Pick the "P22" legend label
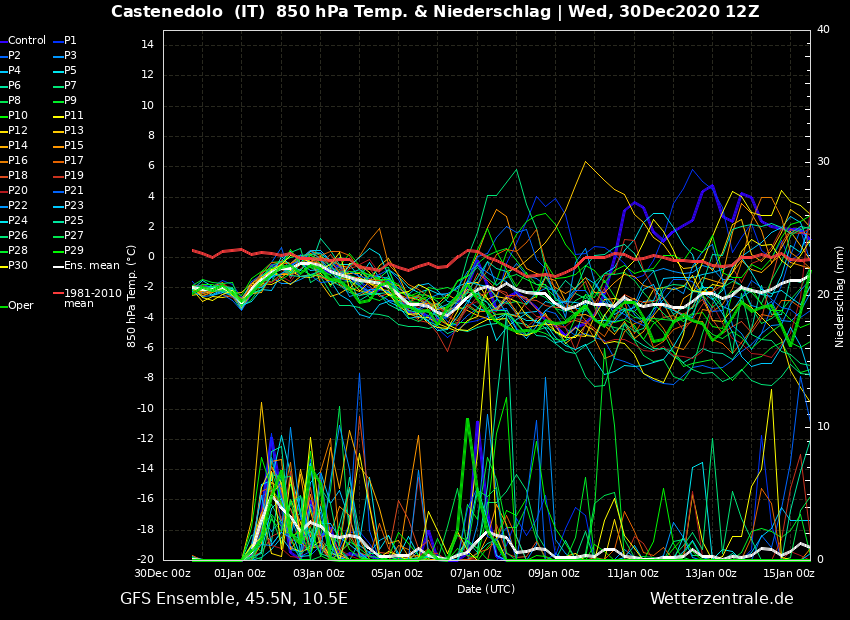The height and width of the screenshot is (620, 850). click(17, 206)
